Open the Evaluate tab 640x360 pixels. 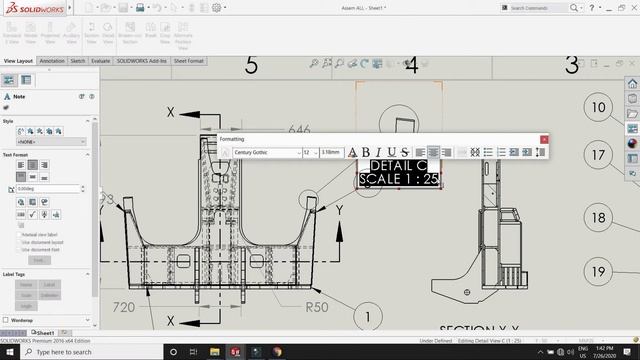click(100, 61)
